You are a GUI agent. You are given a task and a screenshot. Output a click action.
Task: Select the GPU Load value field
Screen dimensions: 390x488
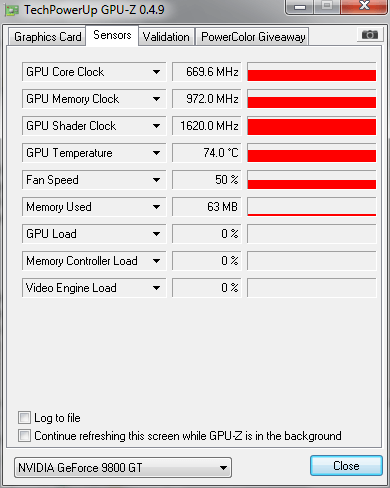pos(207,234)
